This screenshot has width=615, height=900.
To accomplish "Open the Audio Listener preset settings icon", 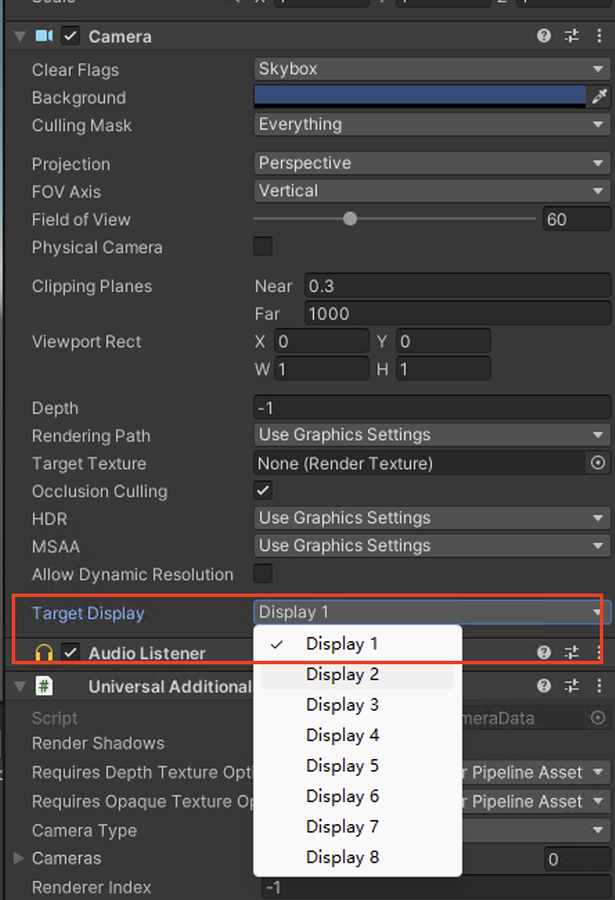I will (x=572, y=652).
